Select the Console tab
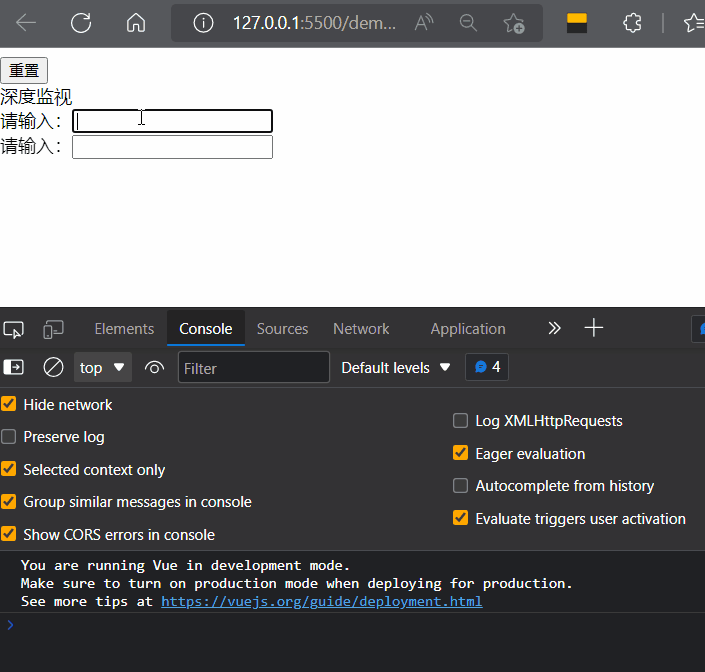705x672 pixels. point(205,329)
